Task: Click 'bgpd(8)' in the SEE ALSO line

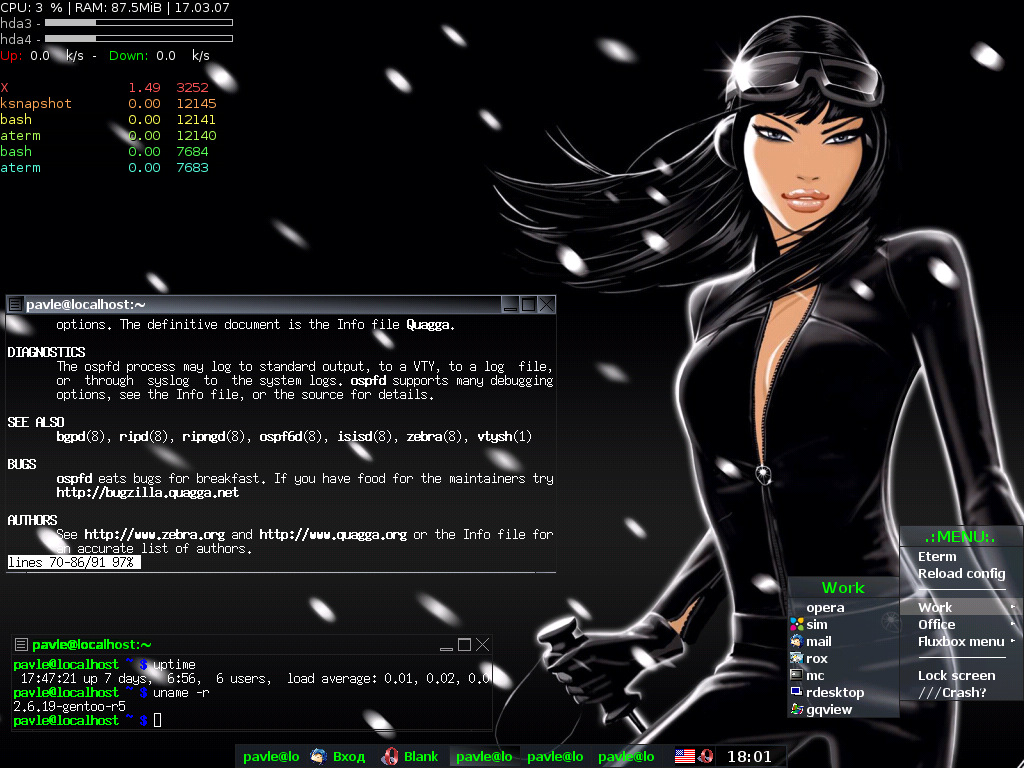Action: [x=81, y=436]
